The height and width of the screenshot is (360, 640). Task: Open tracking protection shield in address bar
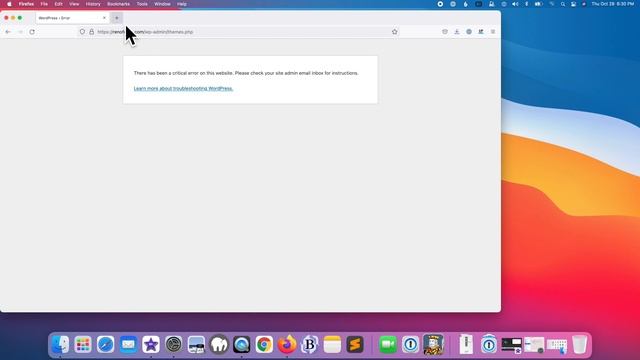pyautogui.click(x=82, y=32)
